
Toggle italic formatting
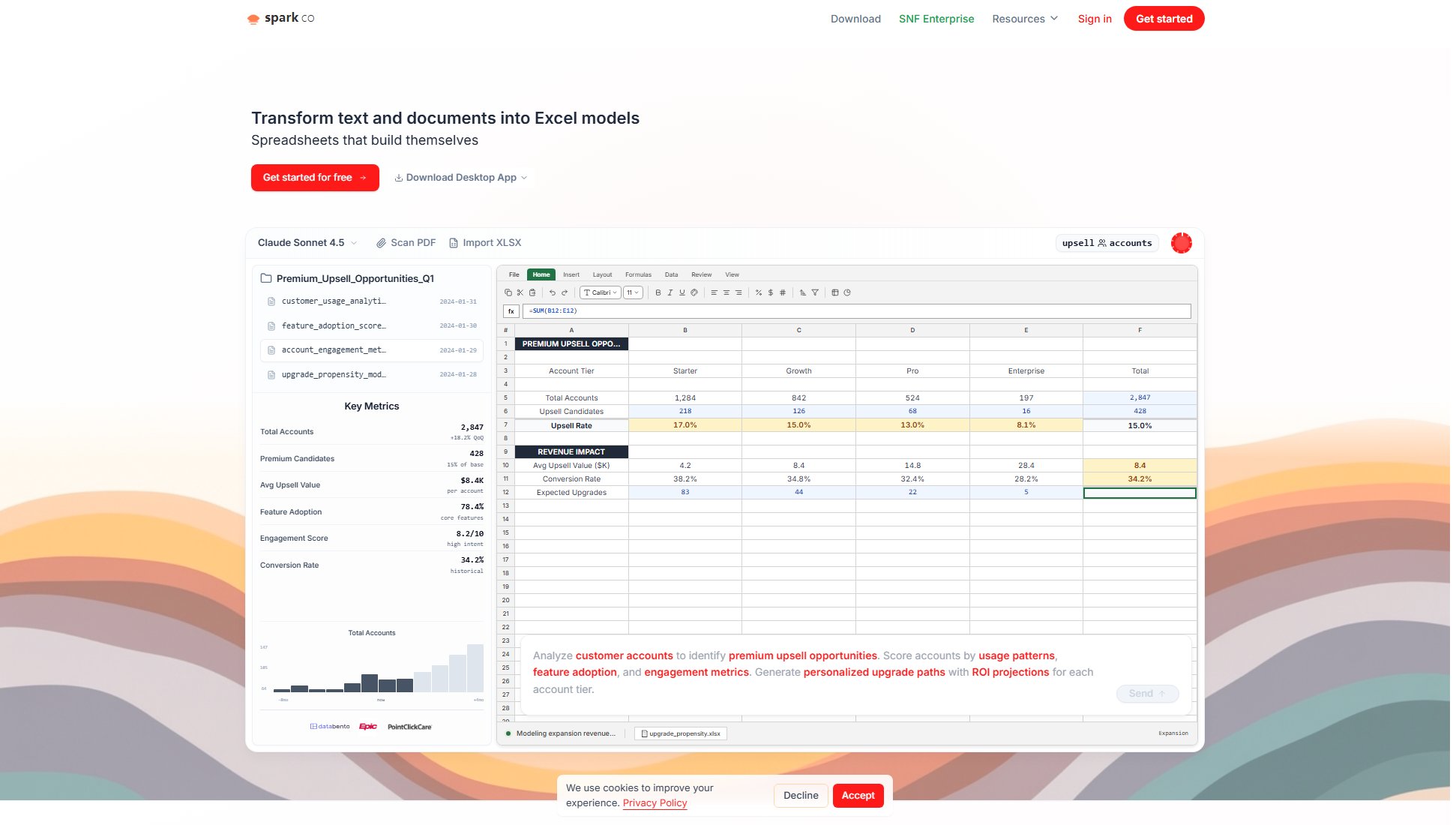pyautogui.click(x=670, y=292)
